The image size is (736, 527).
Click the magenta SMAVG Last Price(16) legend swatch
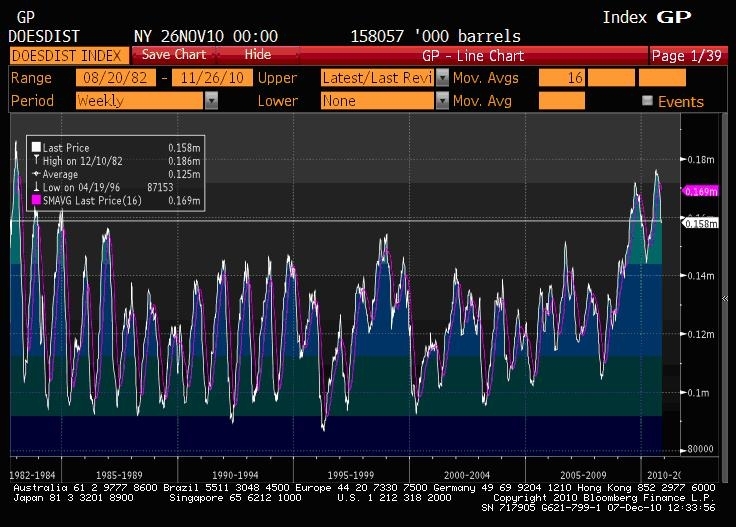(x=36, y=201)
